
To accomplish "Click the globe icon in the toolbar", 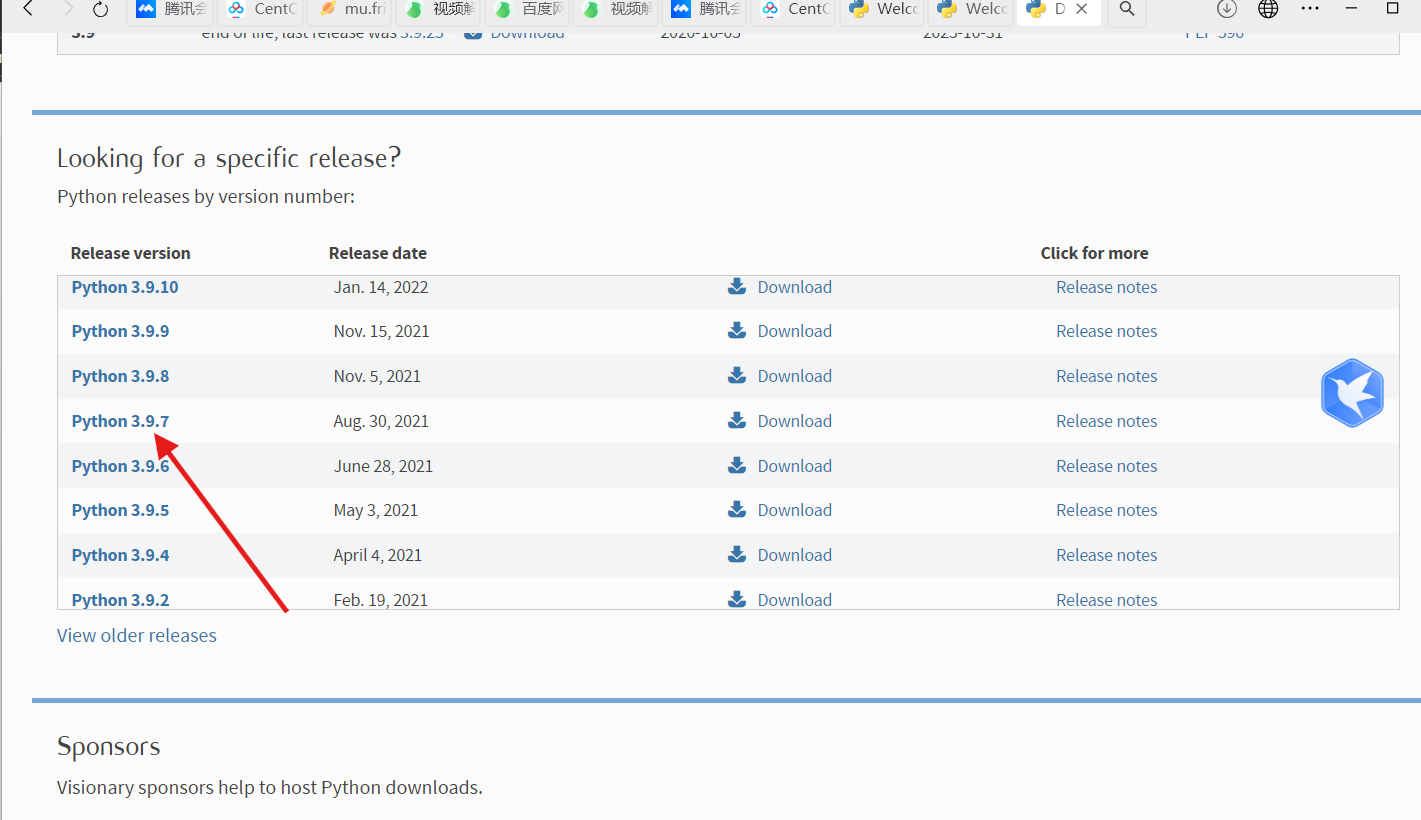I will (1268, 9).
